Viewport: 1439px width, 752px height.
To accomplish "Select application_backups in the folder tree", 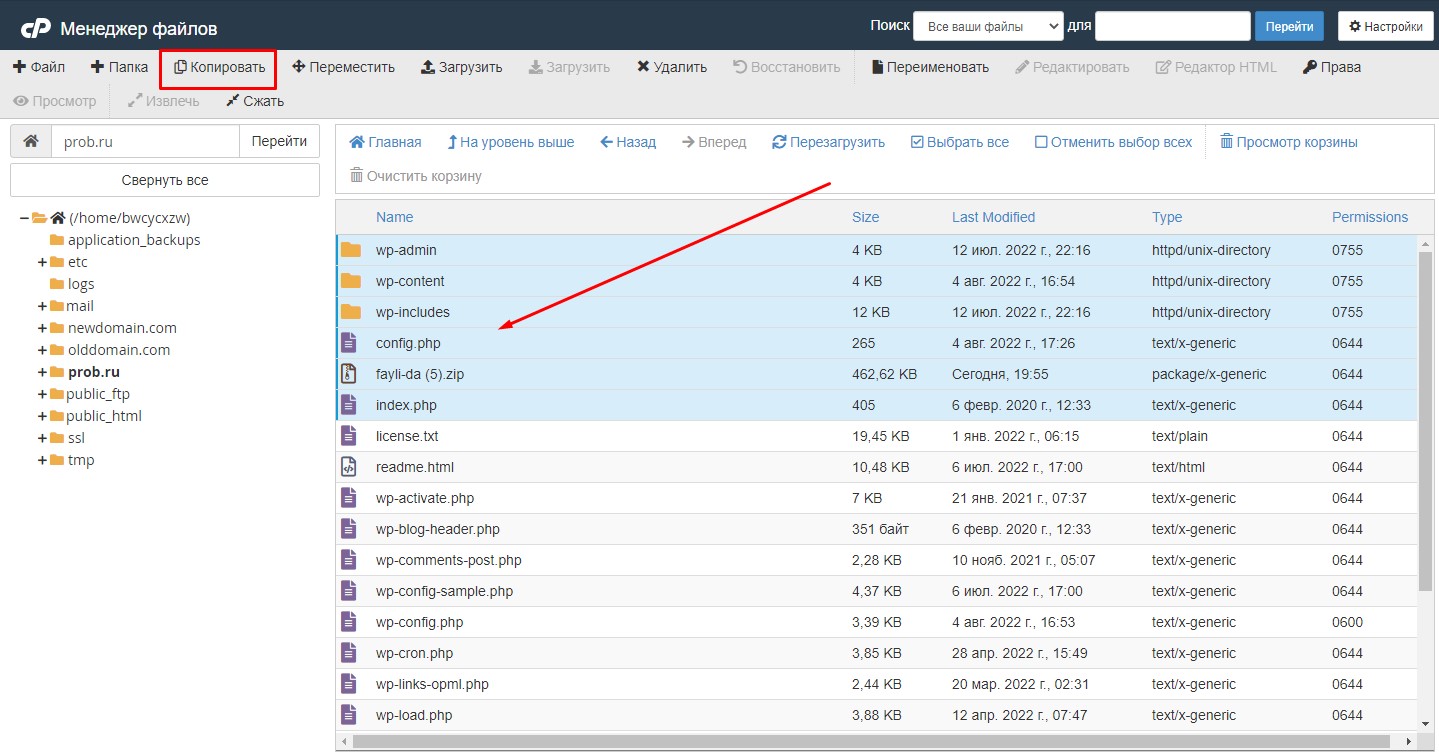I will point(134,240).
